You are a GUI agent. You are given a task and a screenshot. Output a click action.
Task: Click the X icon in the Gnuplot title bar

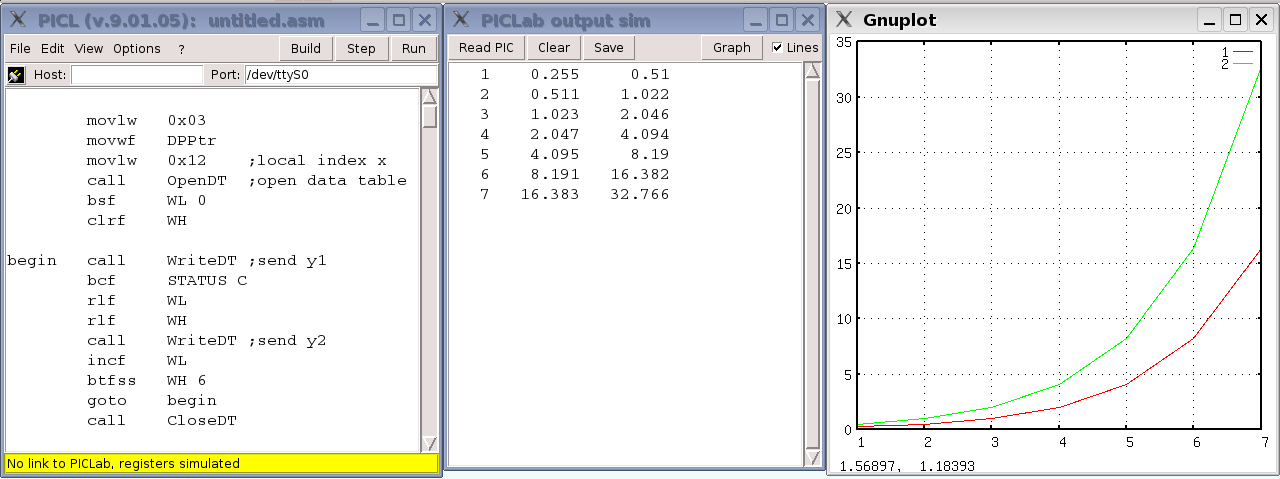pyautogui.click(x=845, y=20)
